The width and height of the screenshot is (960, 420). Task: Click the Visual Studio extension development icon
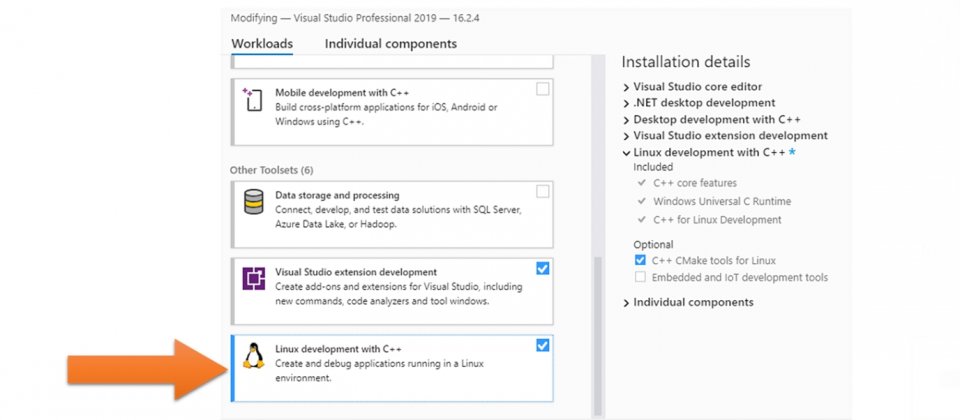pos(253,279)
